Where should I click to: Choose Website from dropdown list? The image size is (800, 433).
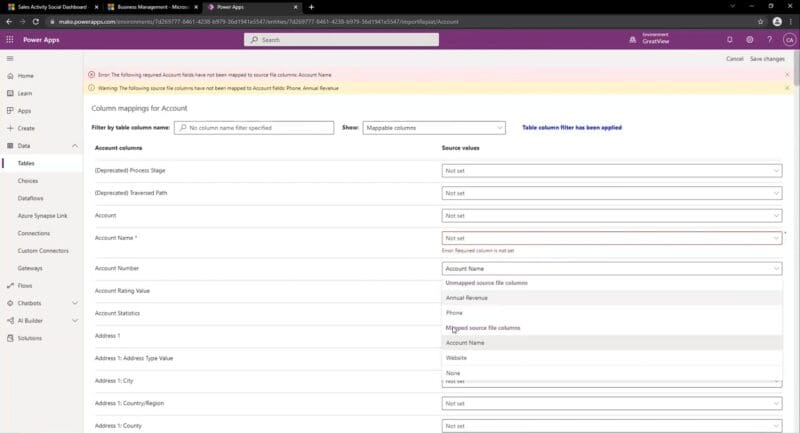(x=612, y=358)
